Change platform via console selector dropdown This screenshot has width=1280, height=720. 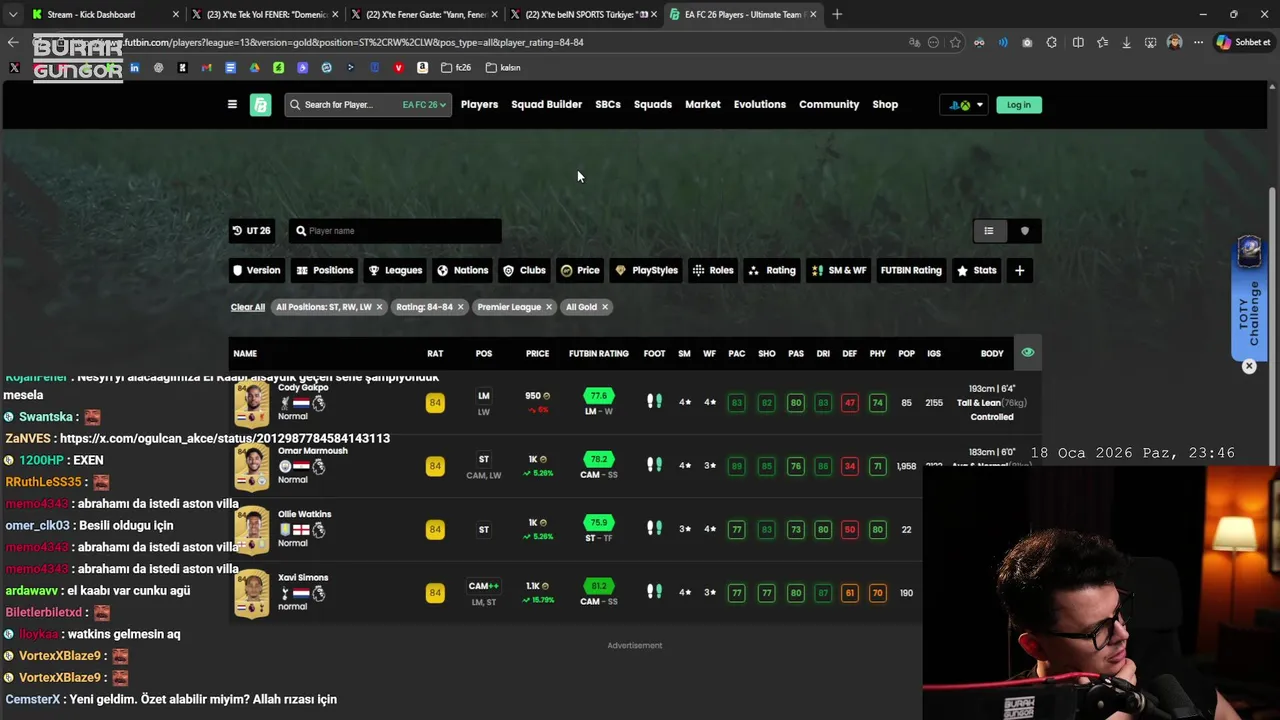[965, 104]
